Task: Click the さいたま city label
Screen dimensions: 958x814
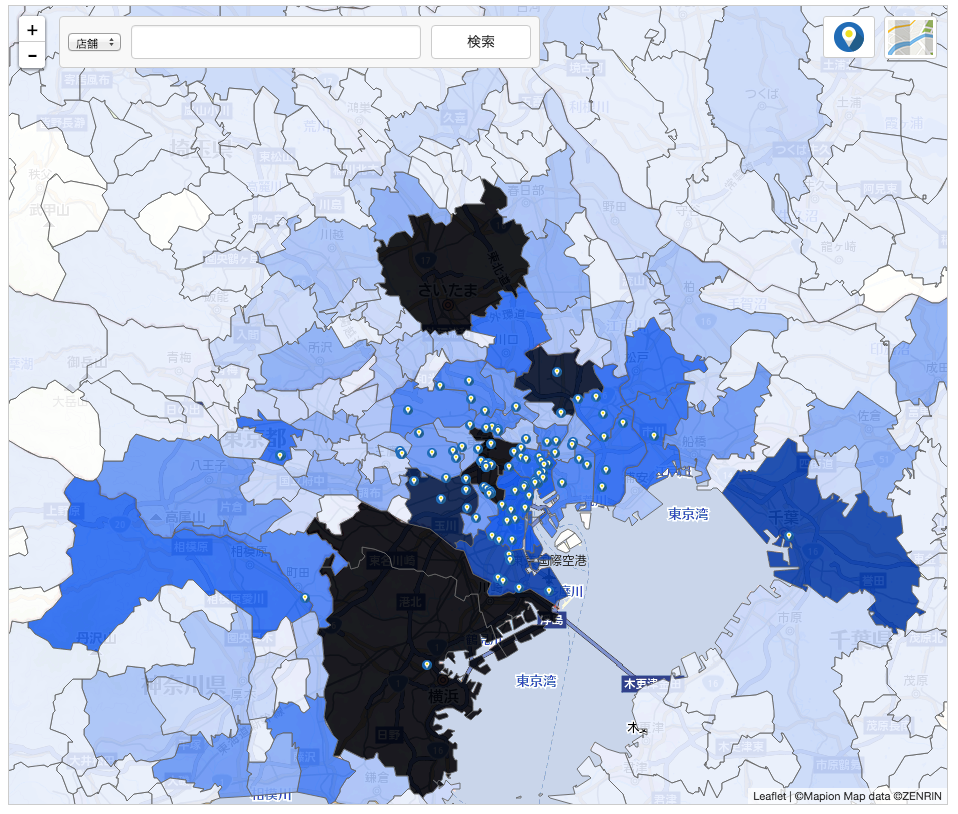Action: 448,290
